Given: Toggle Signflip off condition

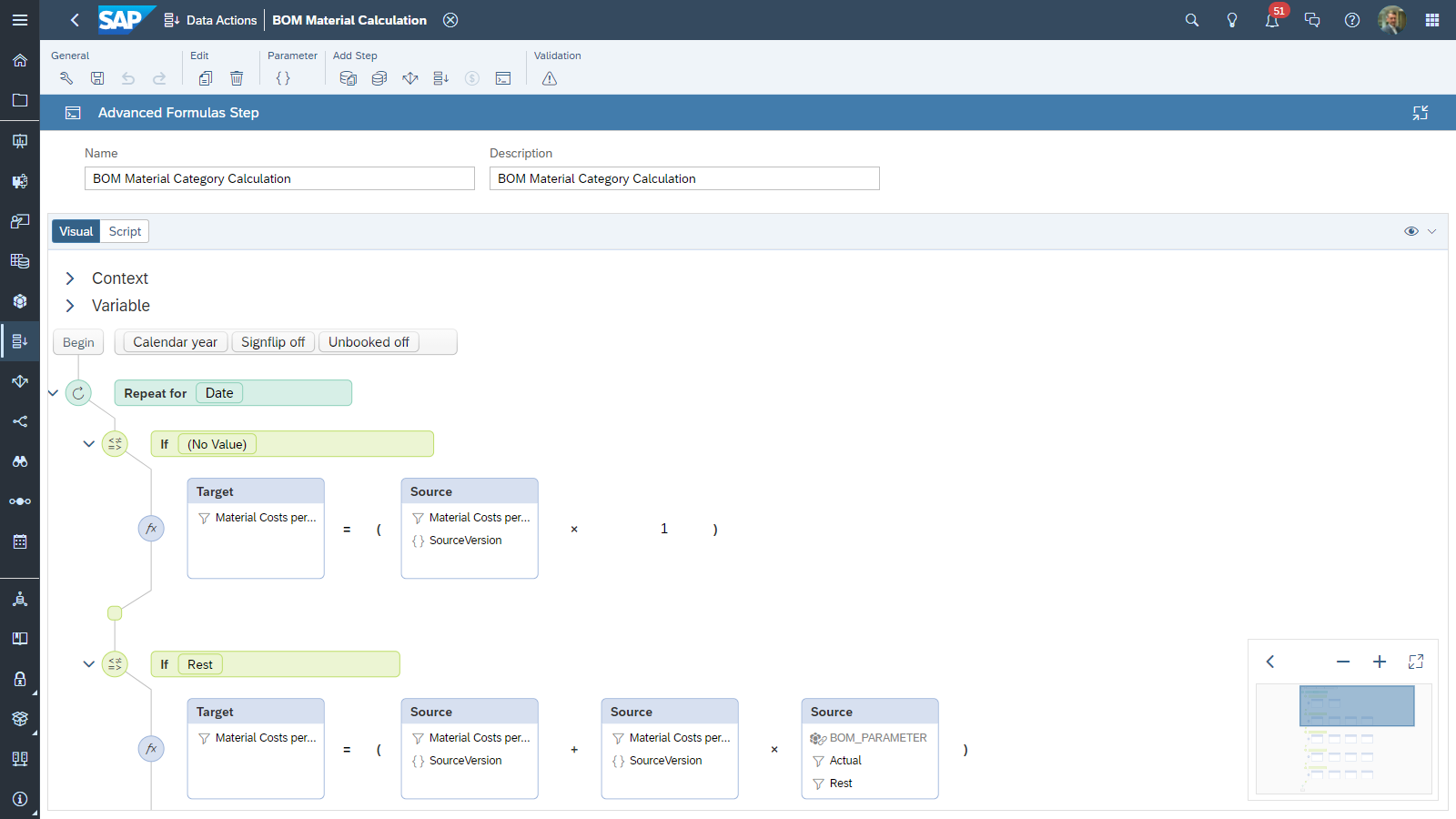Looking at the screenshot, I should click(x=273, y=341).
